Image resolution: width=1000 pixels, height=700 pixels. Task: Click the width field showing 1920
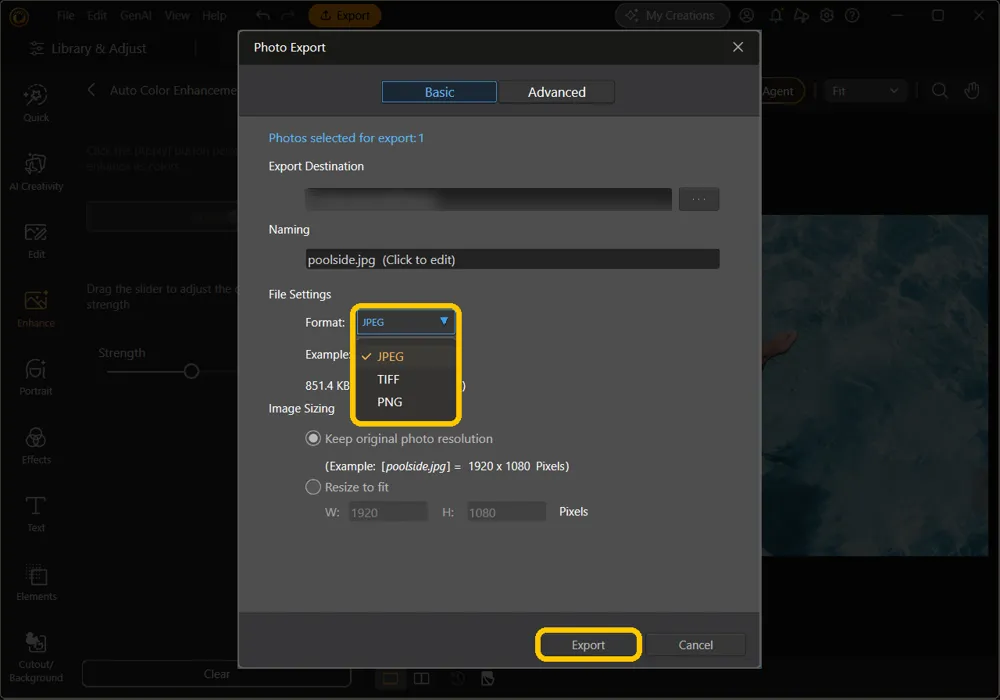[x=388, y=512]
